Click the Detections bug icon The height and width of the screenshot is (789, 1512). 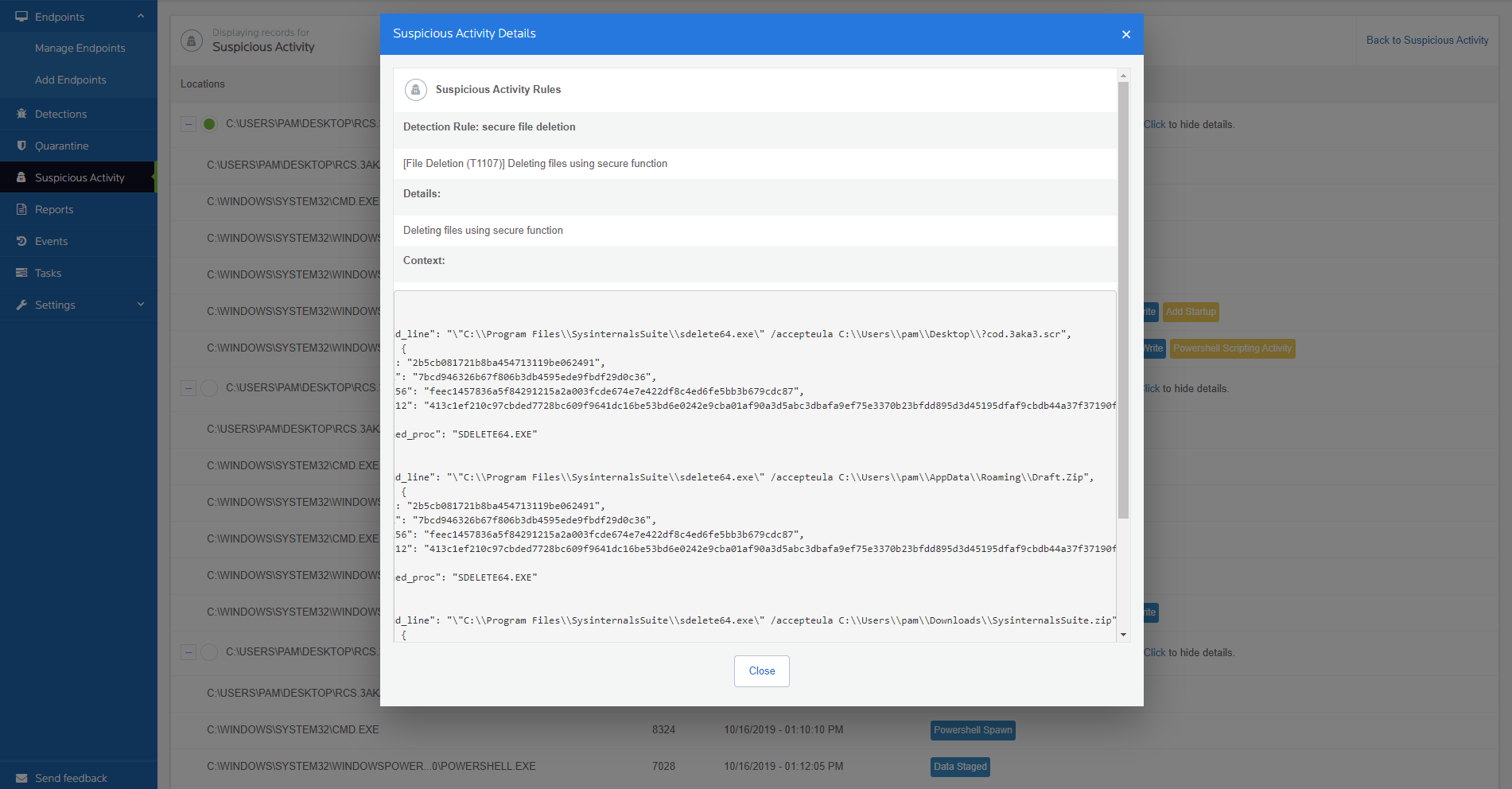pyautogui.click(x=21, y=114)
